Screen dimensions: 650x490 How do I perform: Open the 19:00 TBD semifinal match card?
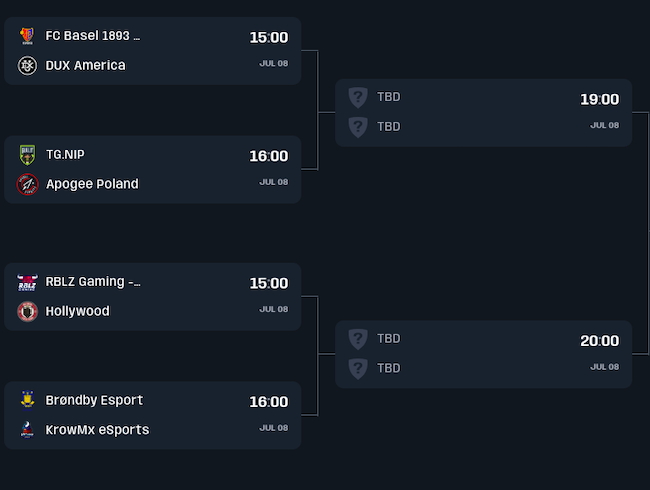point(483,112)
